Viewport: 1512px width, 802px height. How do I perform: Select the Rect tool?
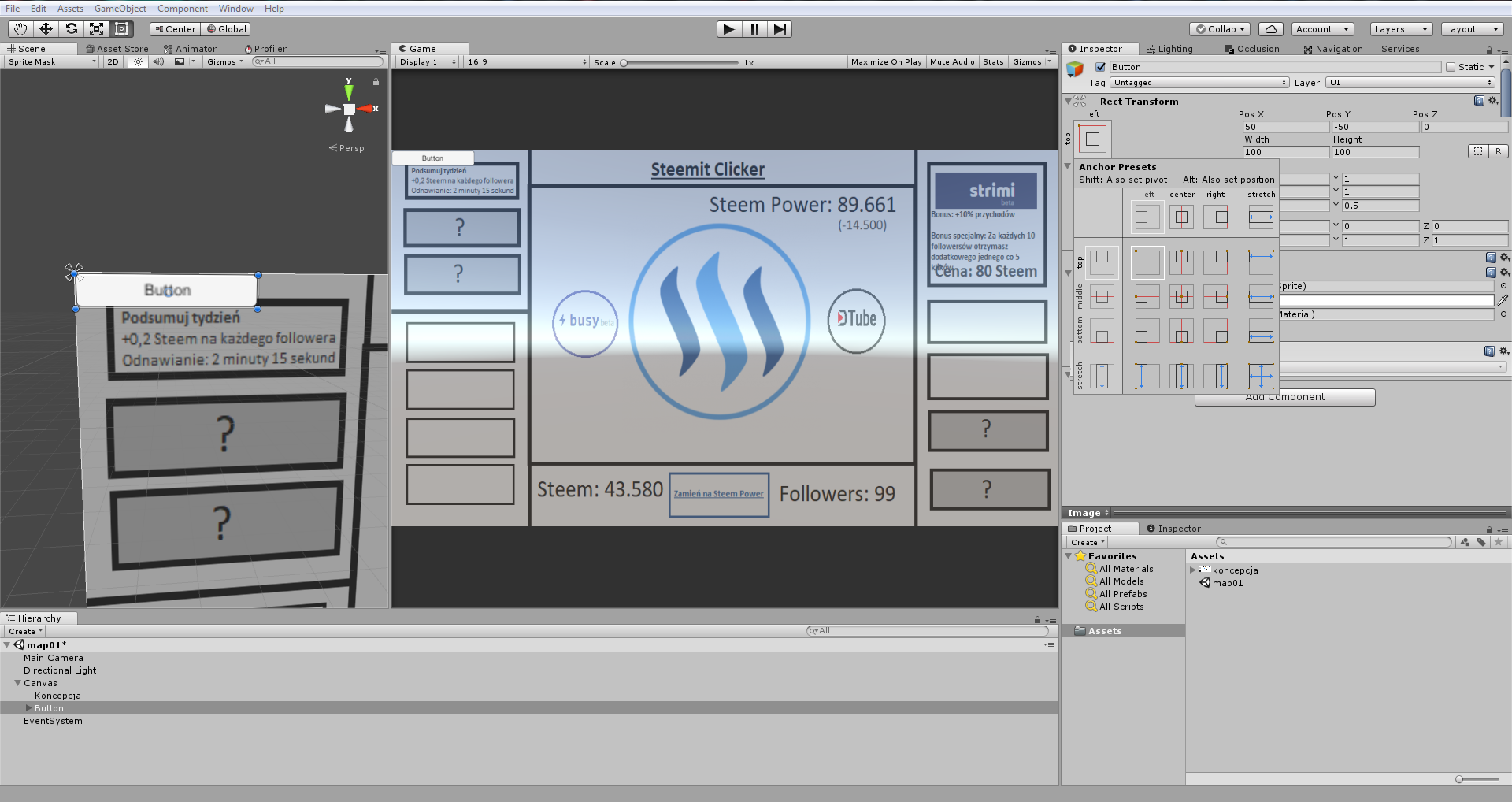[x=122, y=29]
